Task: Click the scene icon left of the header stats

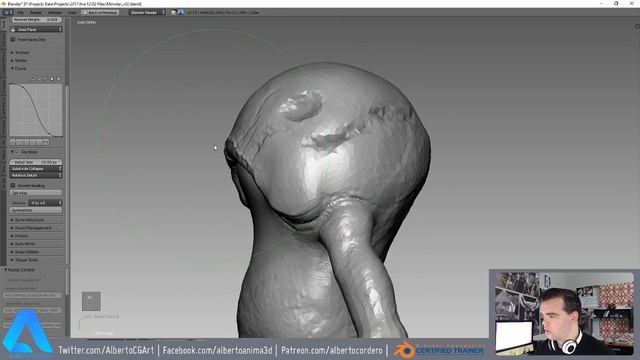Action: tap(173, 13)
